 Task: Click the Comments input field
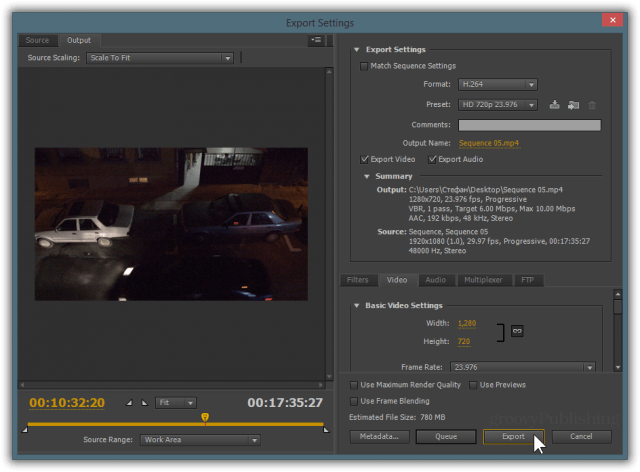[x=529, y=125]
